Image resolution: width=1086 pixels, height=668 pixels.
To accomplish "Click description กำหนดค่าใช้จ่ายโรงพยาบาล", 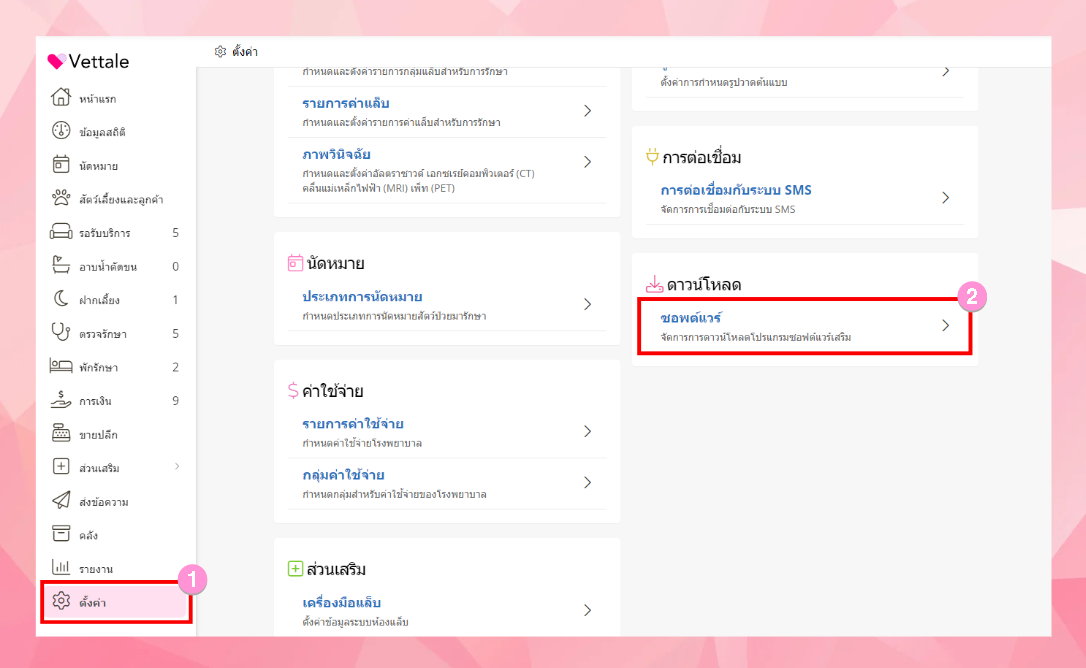I will [362, 443].
